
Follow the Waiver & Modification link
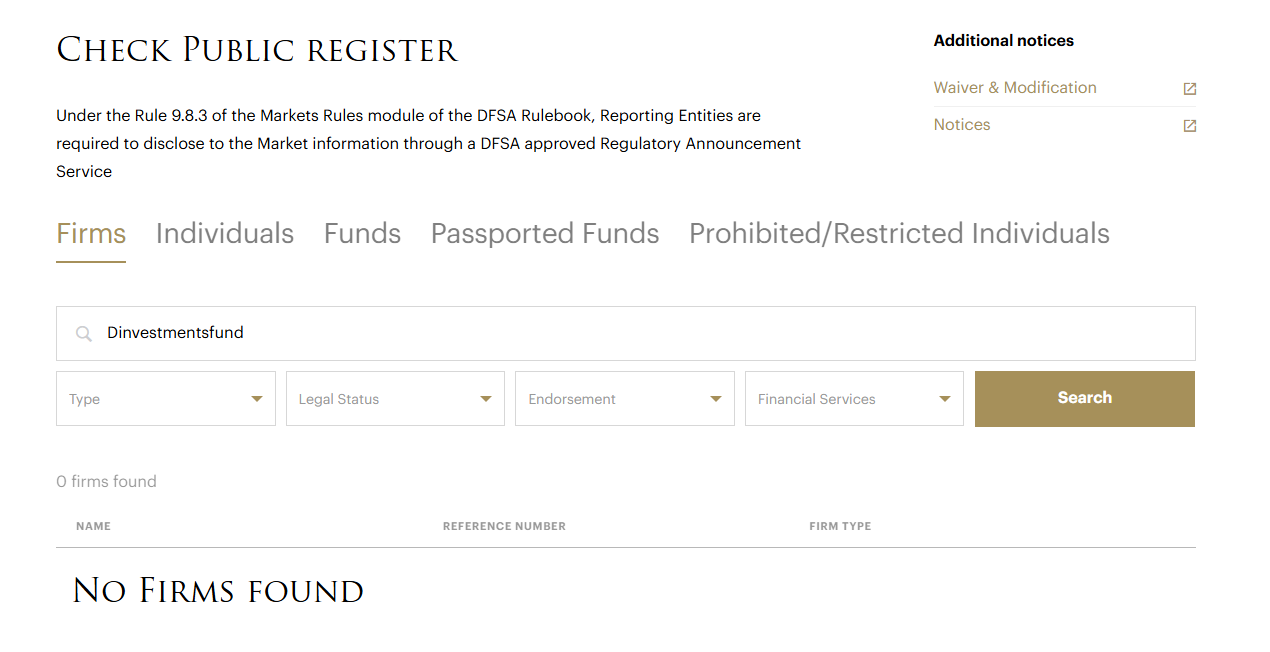pyautogui.click(x=1015, y=88)
